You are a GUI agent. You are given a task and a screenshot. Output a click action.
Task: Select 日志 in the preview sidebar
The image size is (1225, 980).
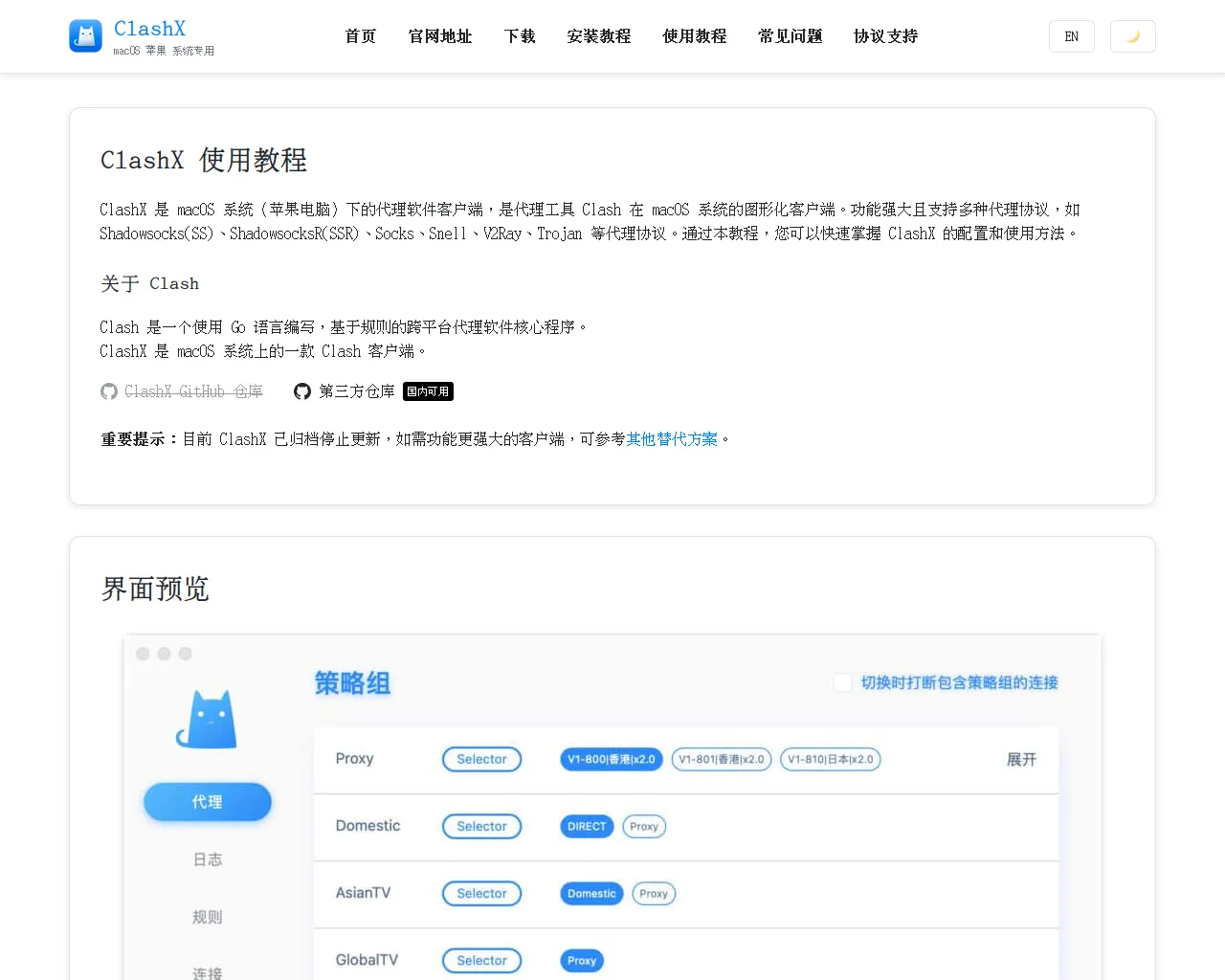[x=208, y=859]
